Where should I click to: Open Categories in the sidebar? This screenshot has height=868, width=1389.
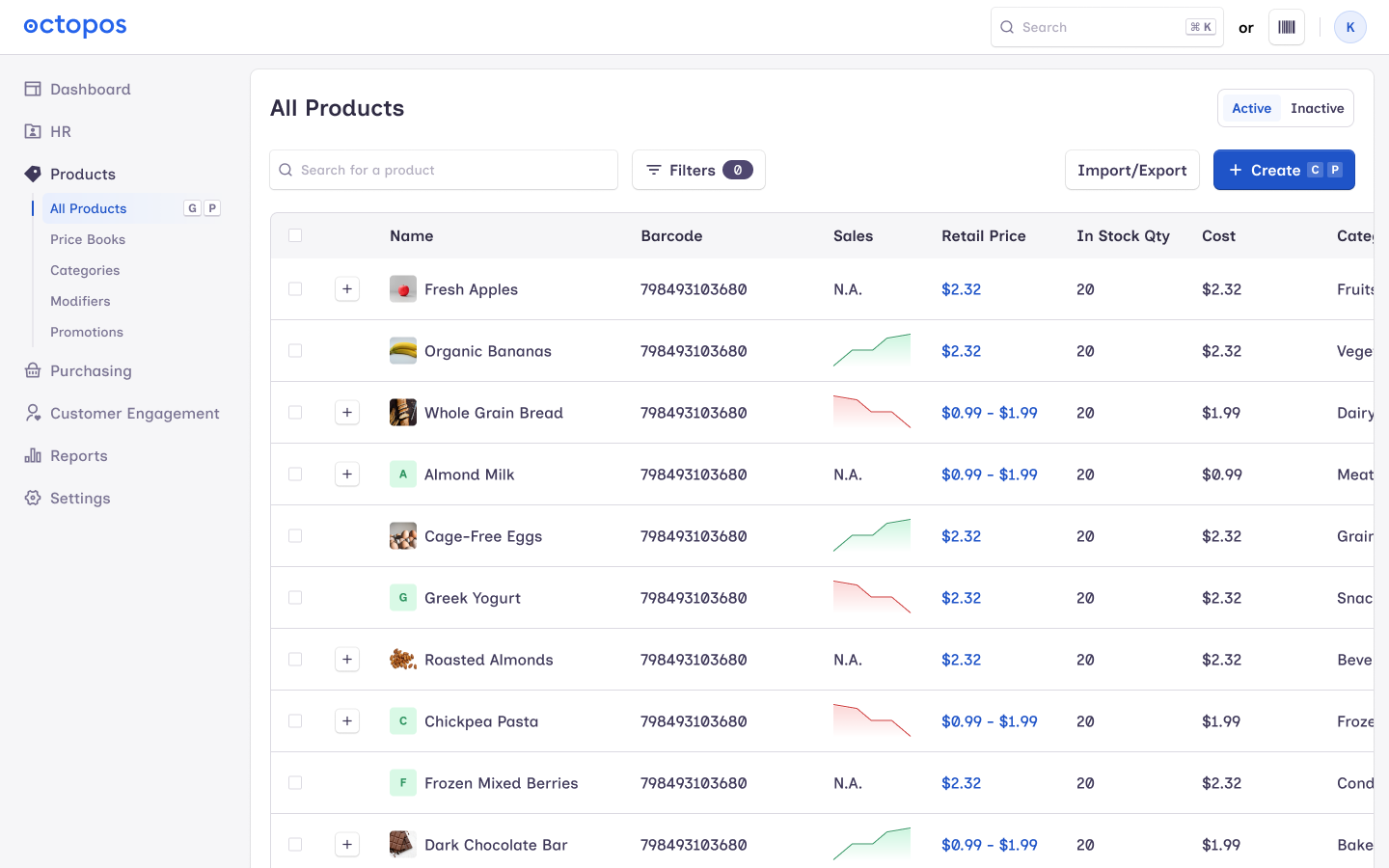click(x=85, y=270)
